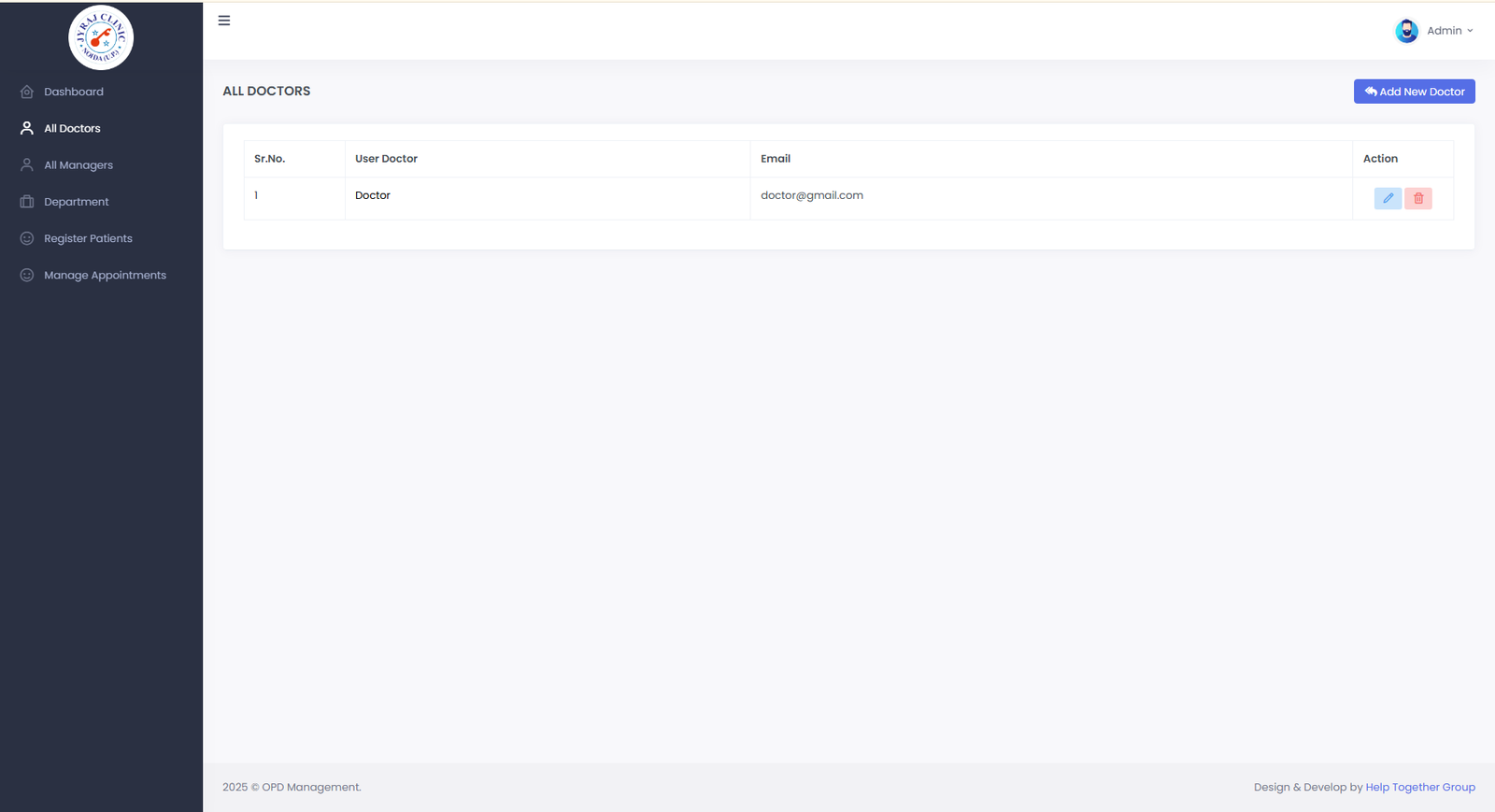
Task: Click the Email column header
Action: pos(1051,159)
